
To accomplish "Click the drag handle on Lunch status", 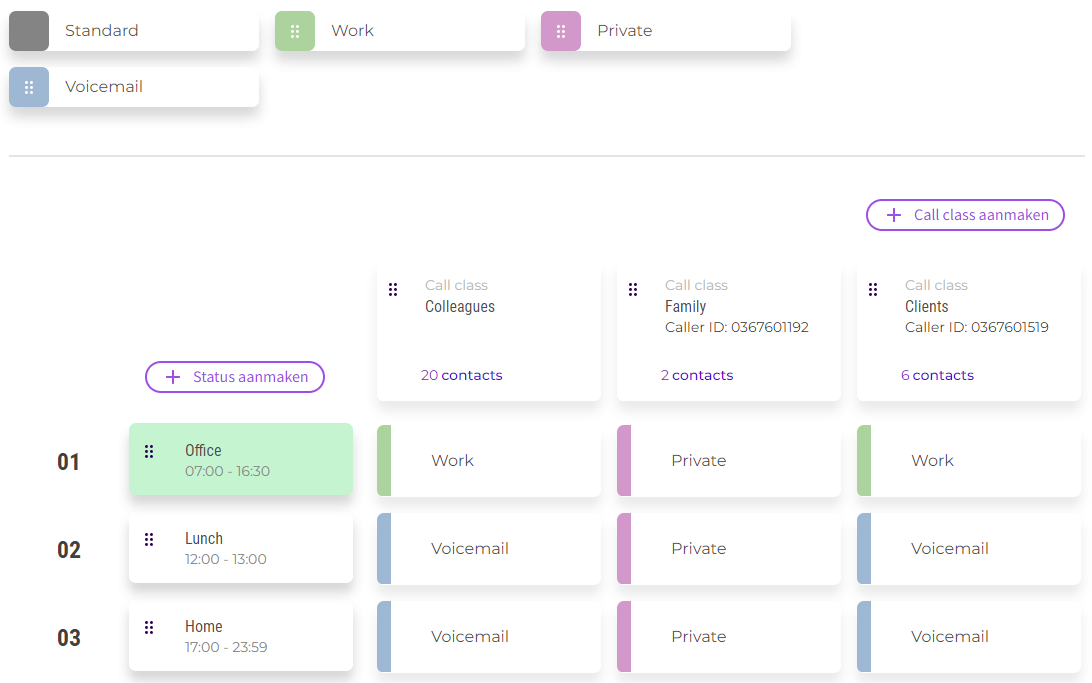I will 149,539.
